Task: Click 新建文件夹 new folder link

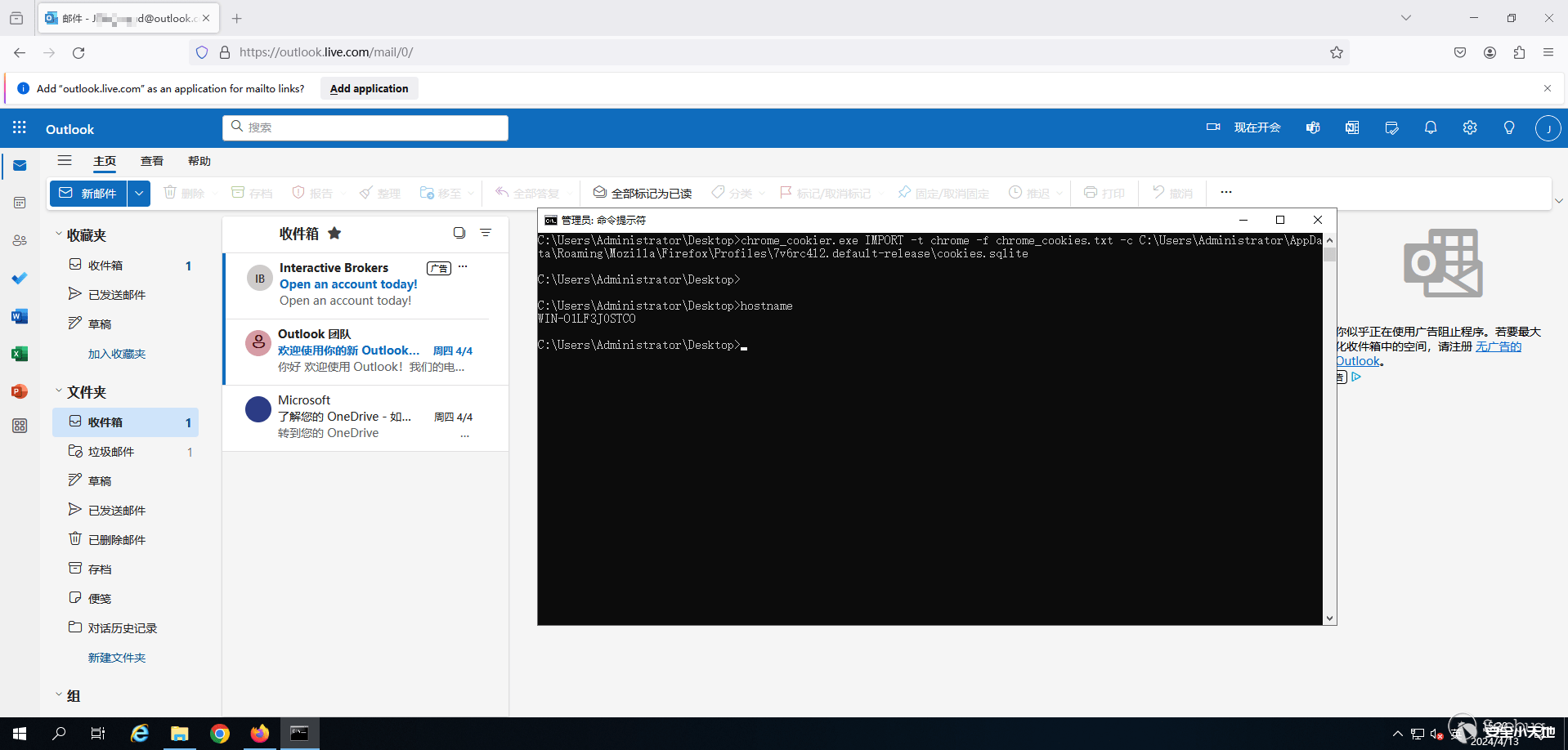Action: pyautogui.click(x=117, y=658)
